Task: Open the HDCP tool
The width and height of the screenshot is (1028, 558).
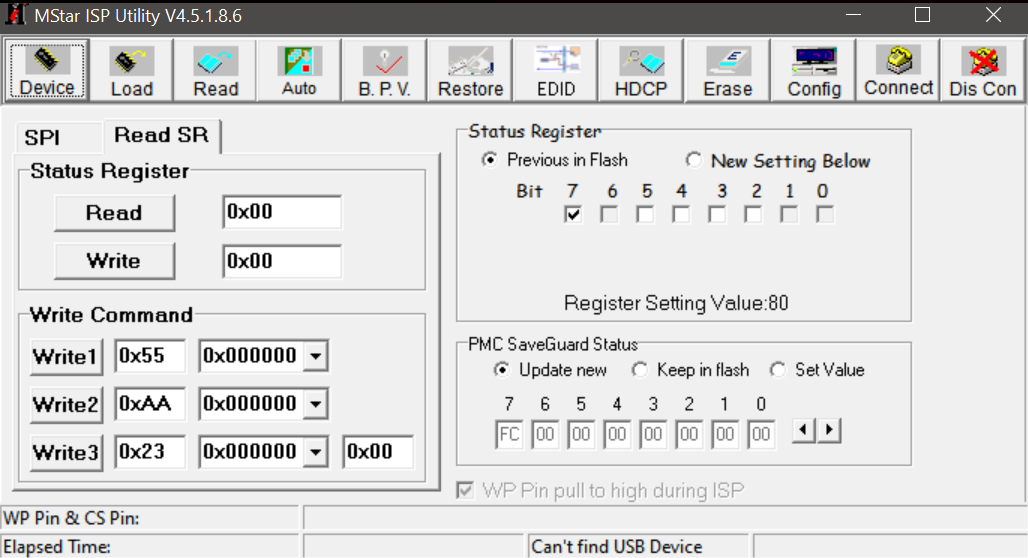Action: [641, 70]
